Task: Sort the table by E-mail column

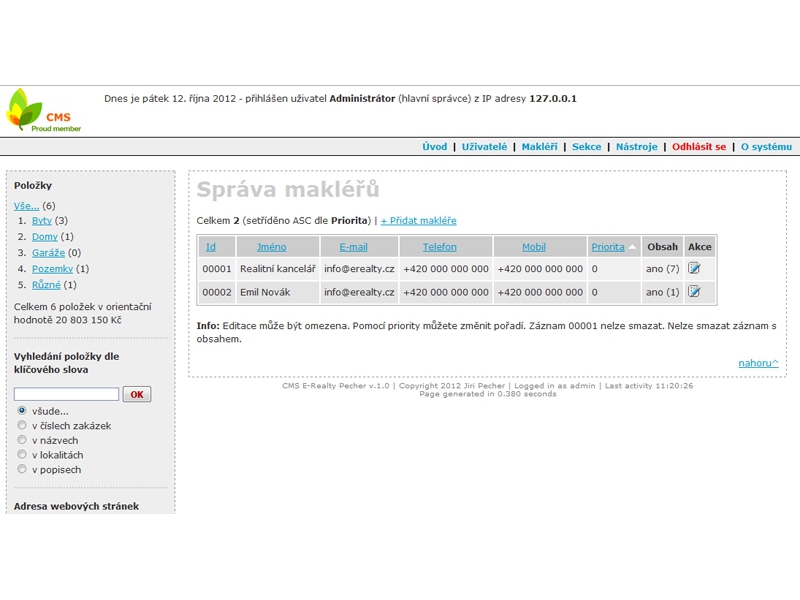Action: tap(355, 247)
